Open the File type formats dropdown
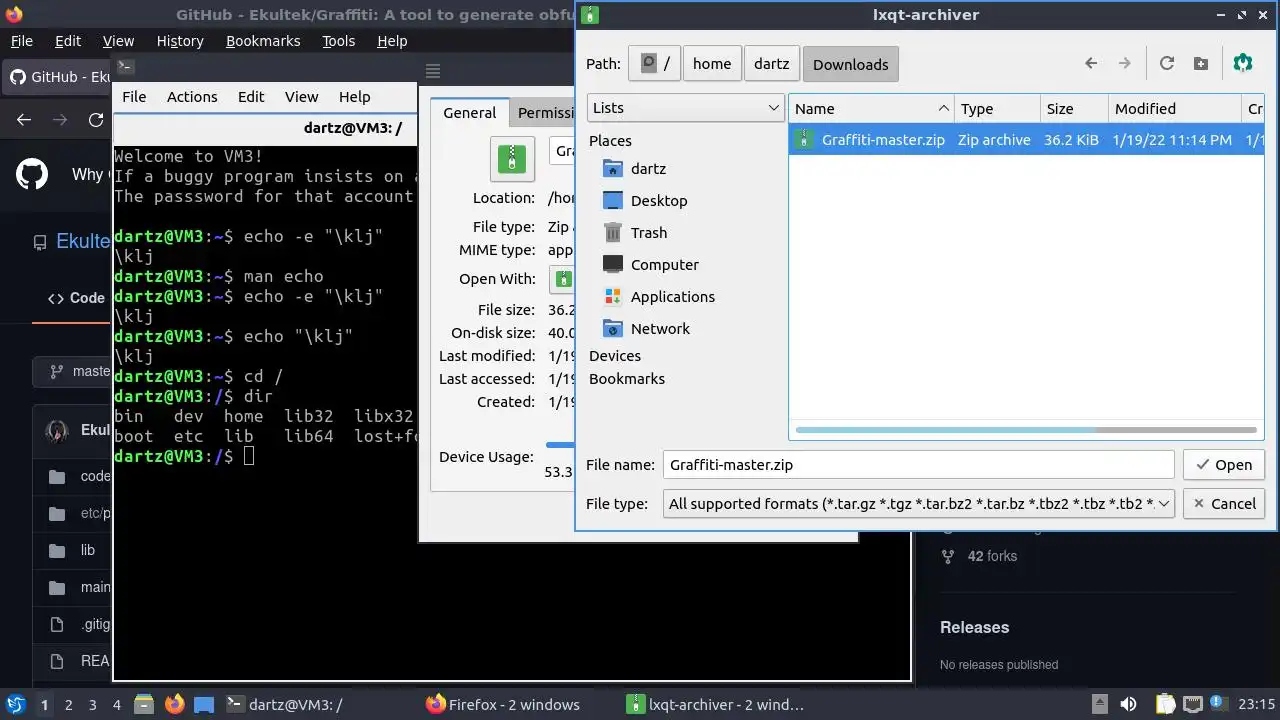 coord(918,504)
